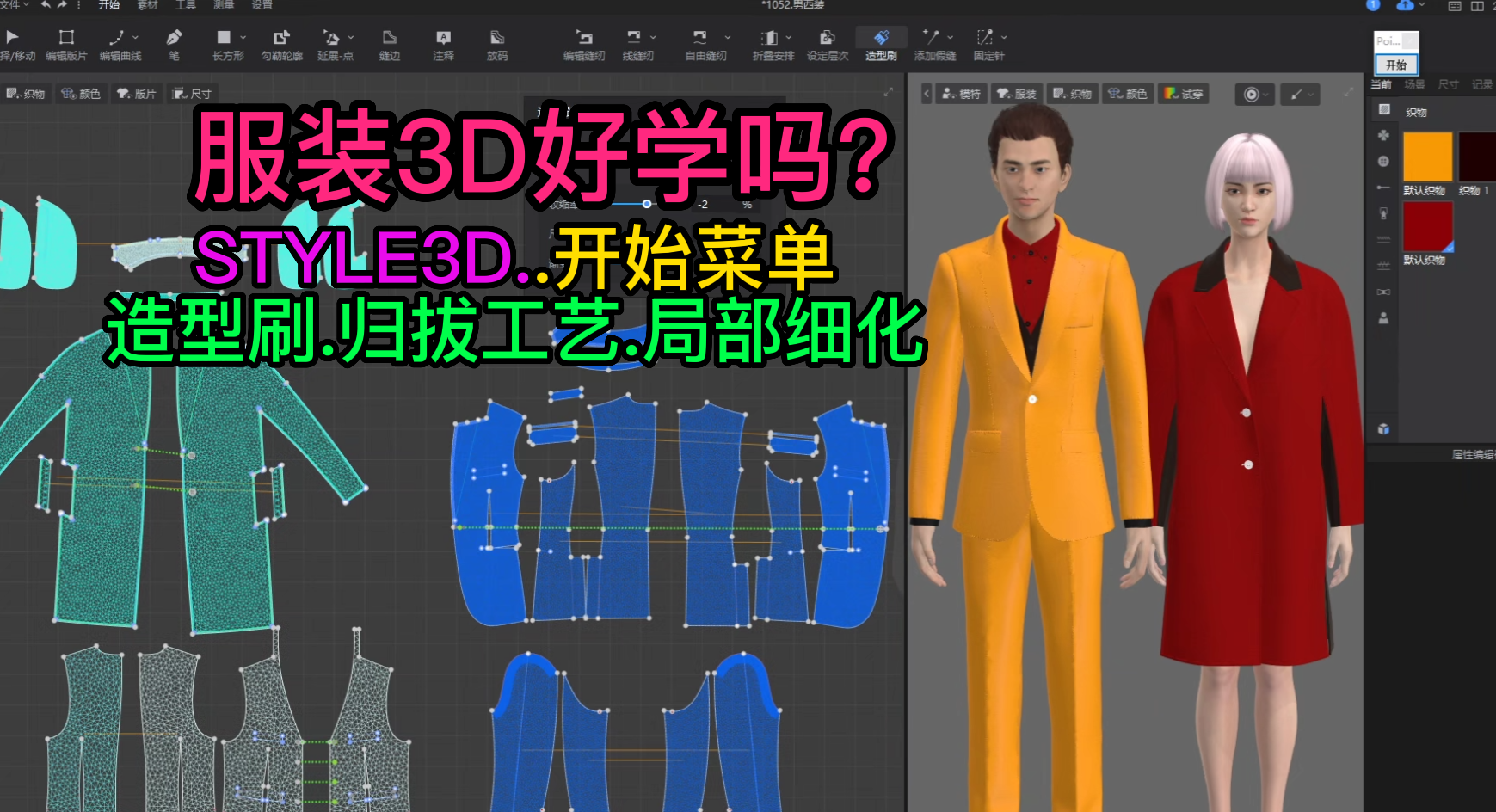
Task: Toggle the 3D window 试穿 display button
Action: tap(1184, 94)
